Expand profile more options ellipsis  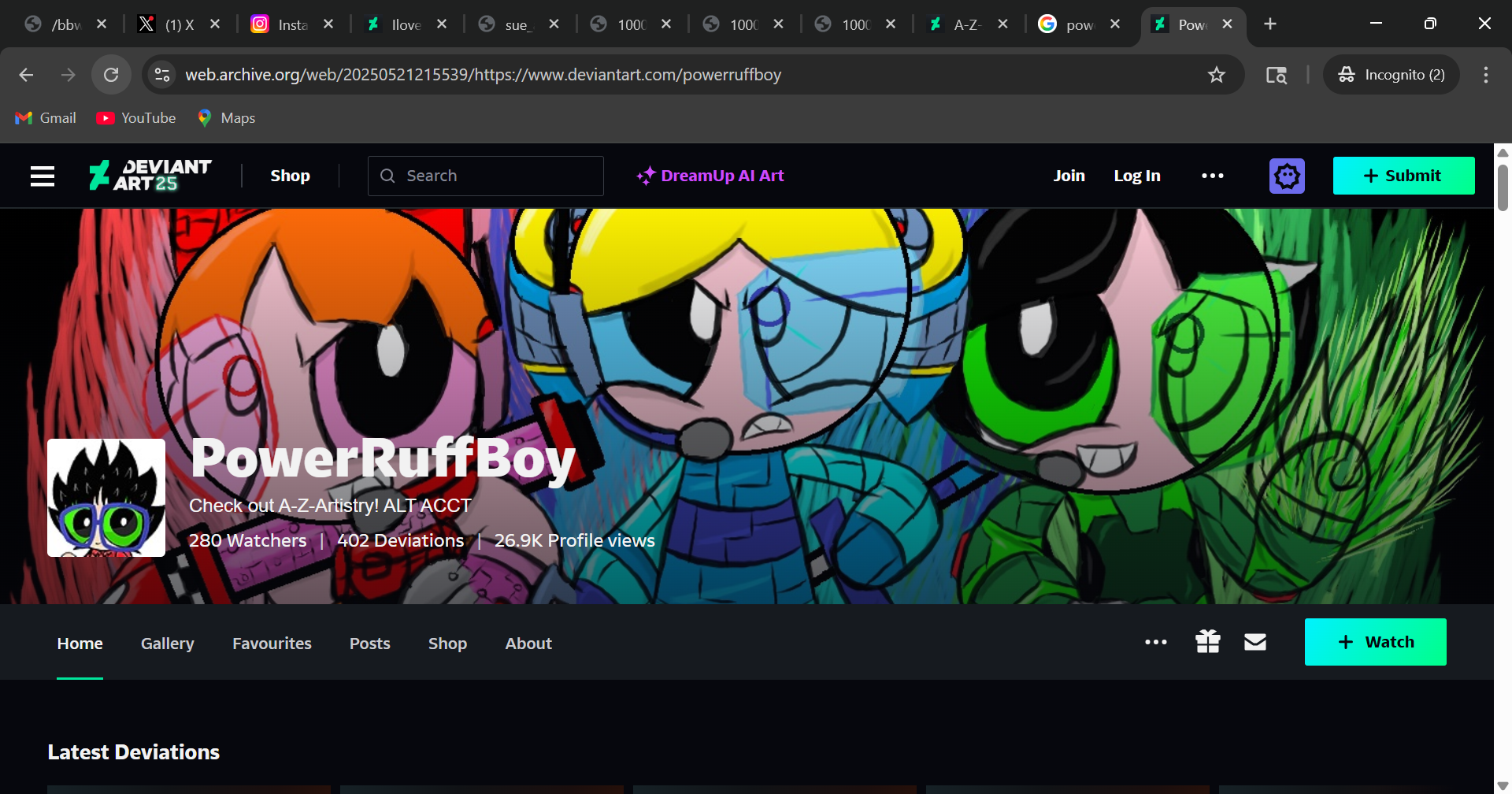click(x=1155, y=642)
